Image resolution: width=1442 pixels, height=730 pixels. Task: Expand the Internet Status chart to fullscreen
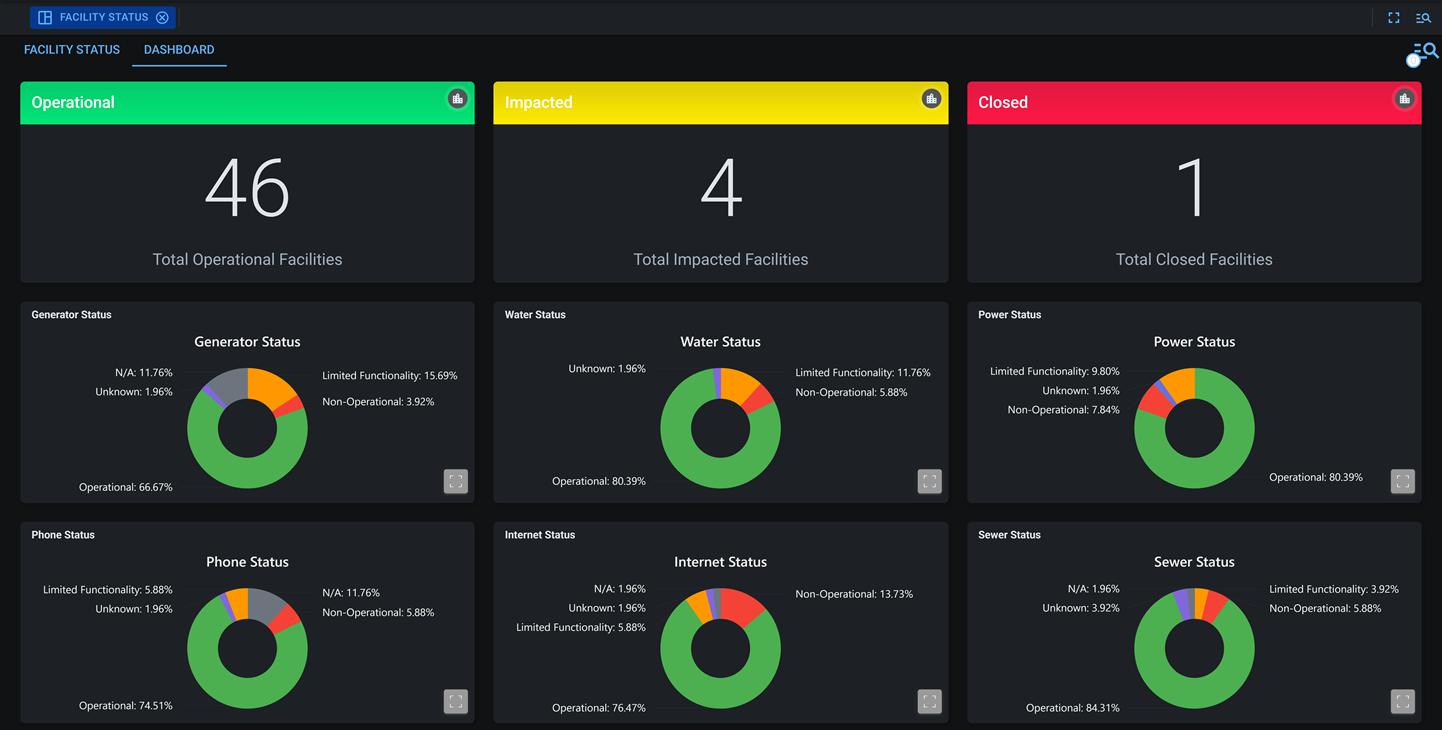pyautogui.click(x=929, y=701)
